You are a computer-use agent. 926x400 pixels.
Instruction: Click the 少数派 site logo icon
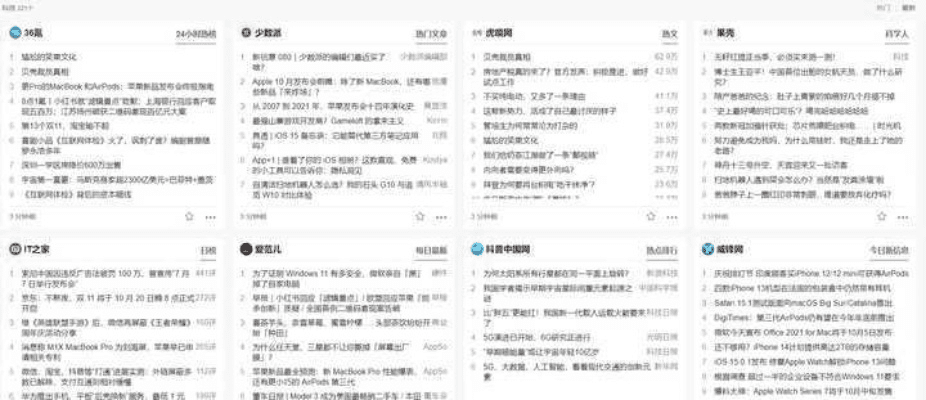(246, 32)
